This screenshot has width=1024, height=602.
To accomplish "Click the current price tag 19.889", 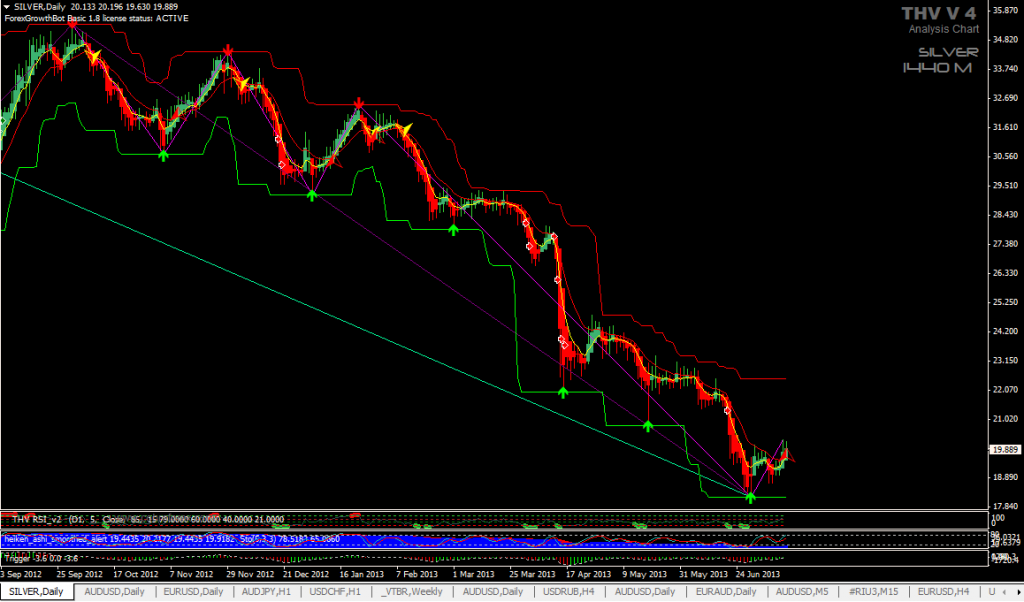I will pos(1006,450).
